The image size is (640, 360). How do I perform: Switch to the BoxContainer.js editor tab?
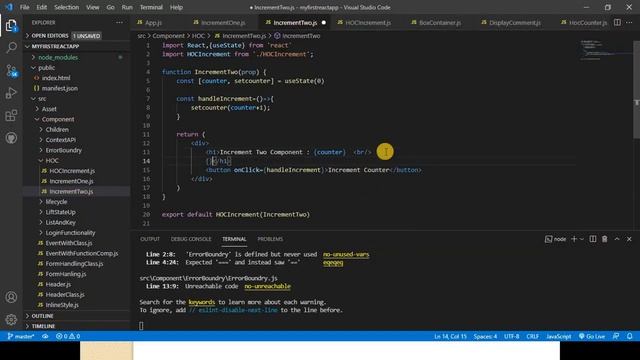click(x=440, y=22)
